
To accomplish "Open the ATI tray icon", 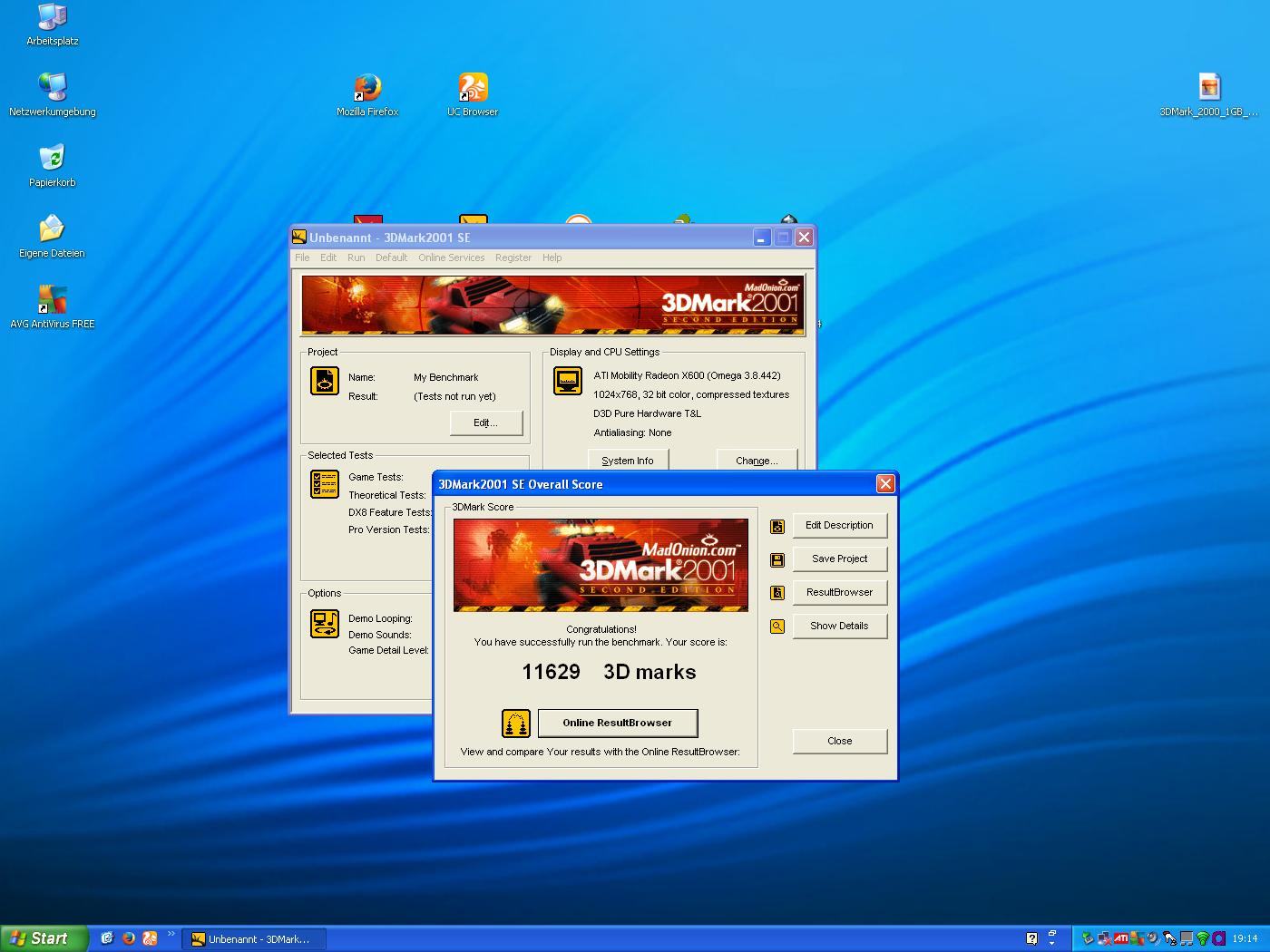I will coord(1121,938).
